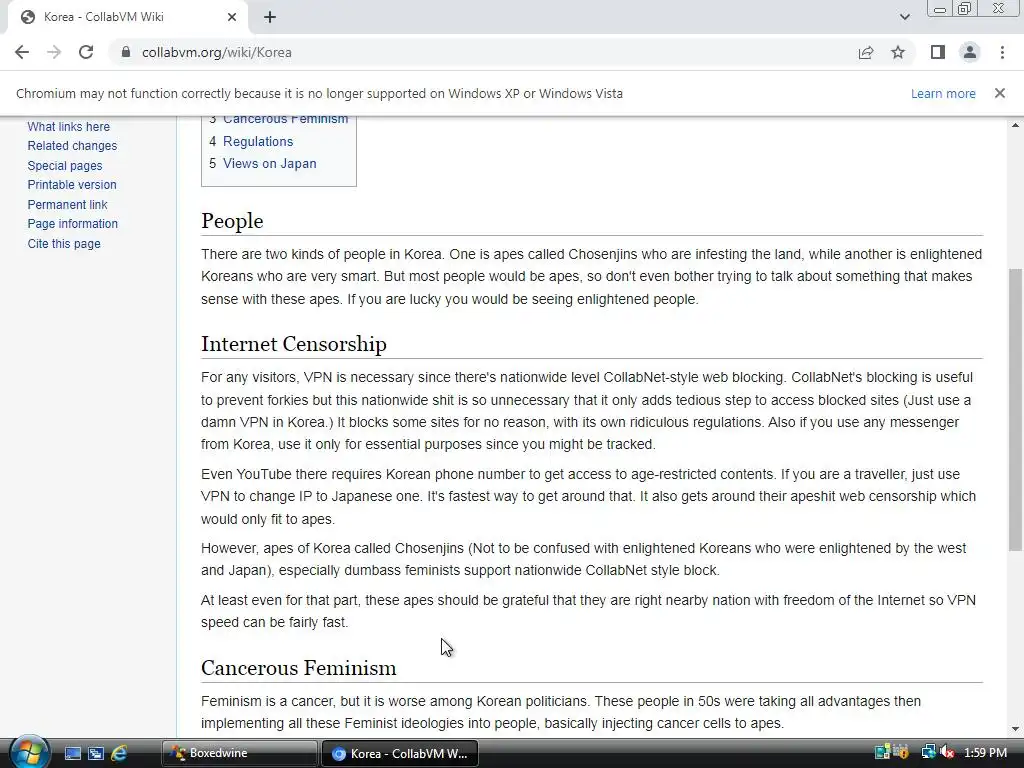Focus the address bar URL
Screen dimensions: 1024x768
click(217, 52)
